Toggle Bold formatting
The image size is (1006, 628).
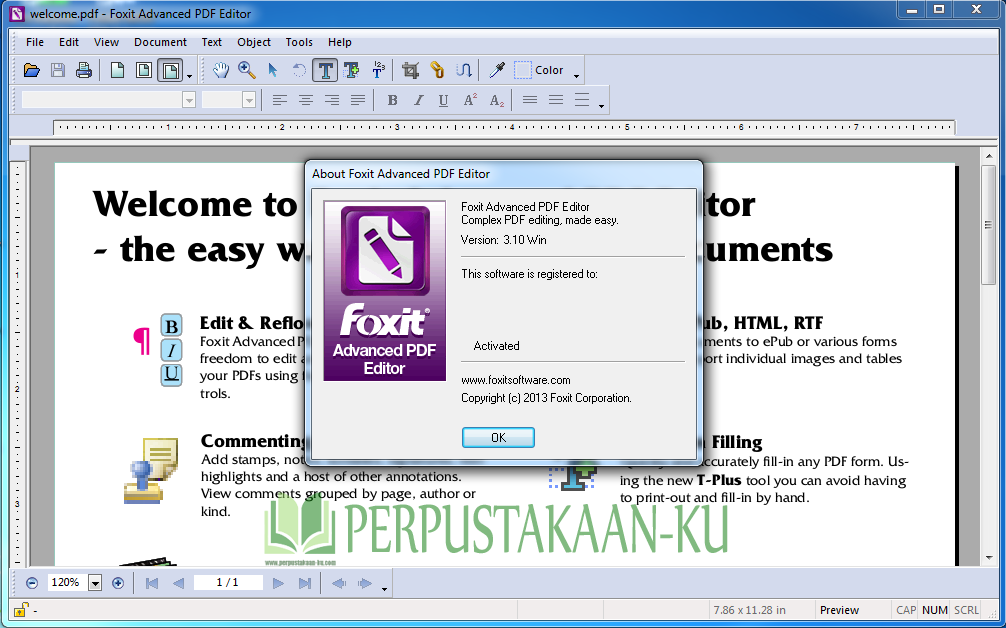pyautogui.click(x=392, y=100)
